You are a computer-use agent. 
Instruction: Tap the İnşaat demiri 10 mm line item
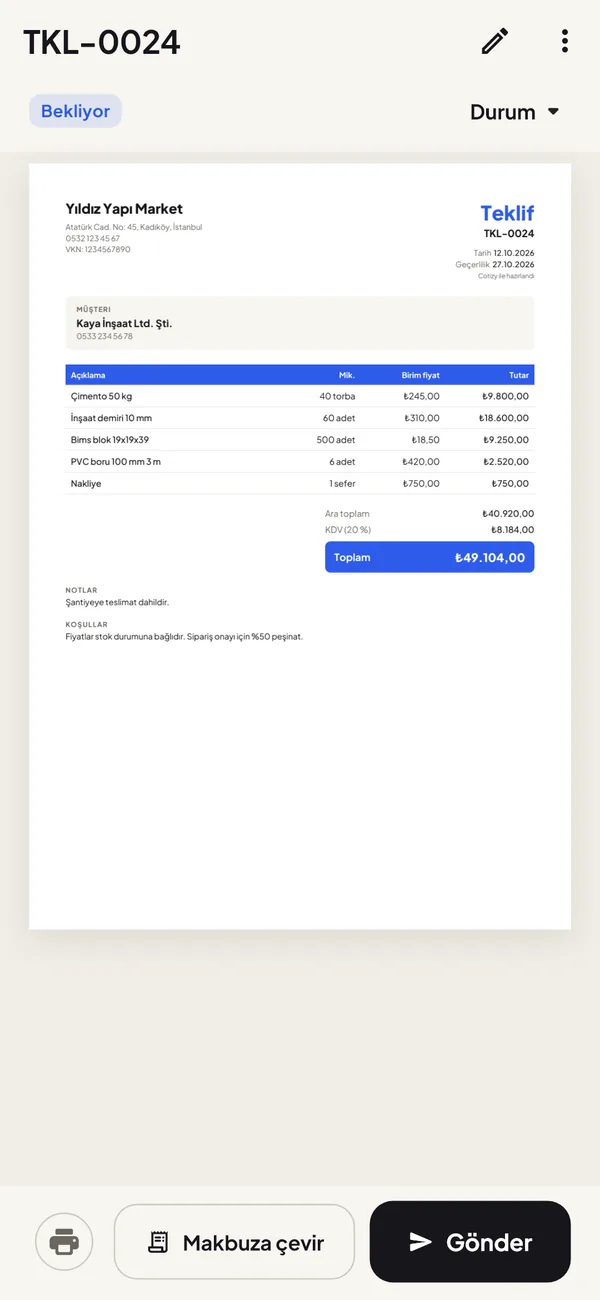point(111,418)
